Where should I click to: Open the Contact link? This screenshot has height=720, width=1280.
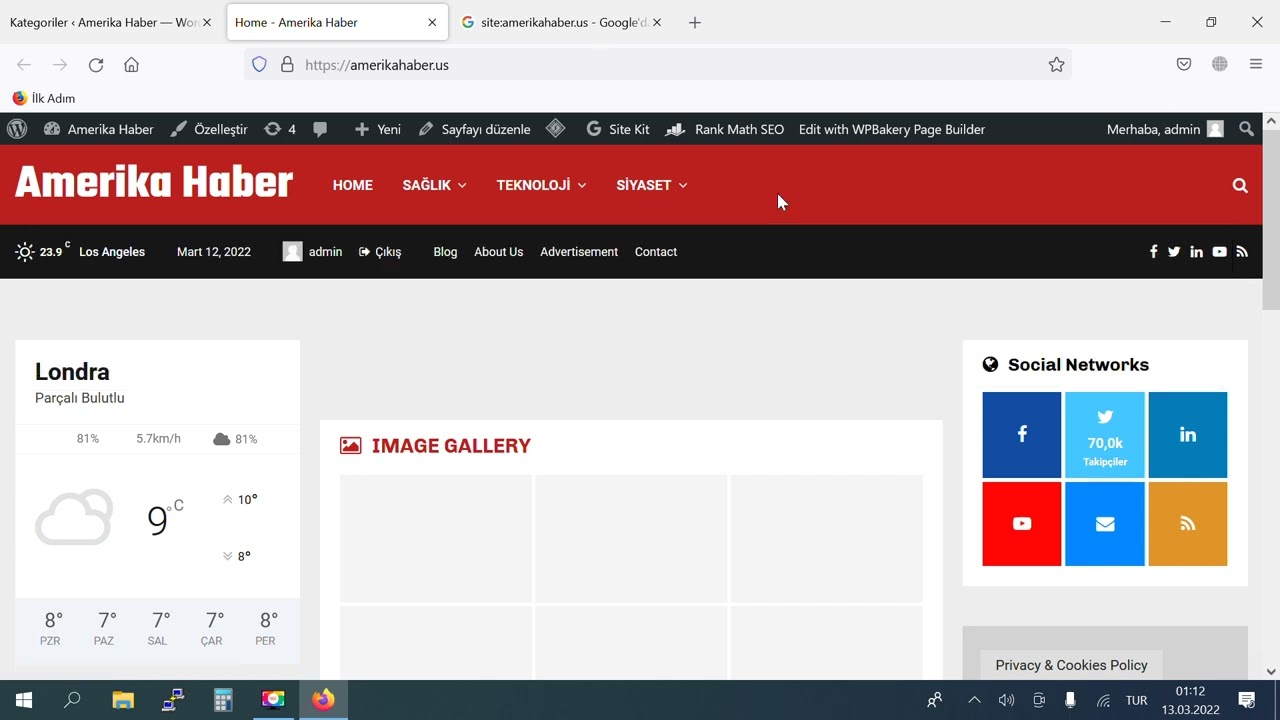(656, 252)
